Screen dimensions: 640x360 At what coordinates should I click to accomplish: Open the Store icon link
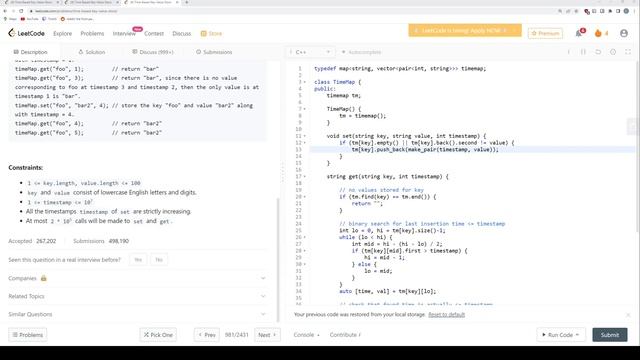211,33
